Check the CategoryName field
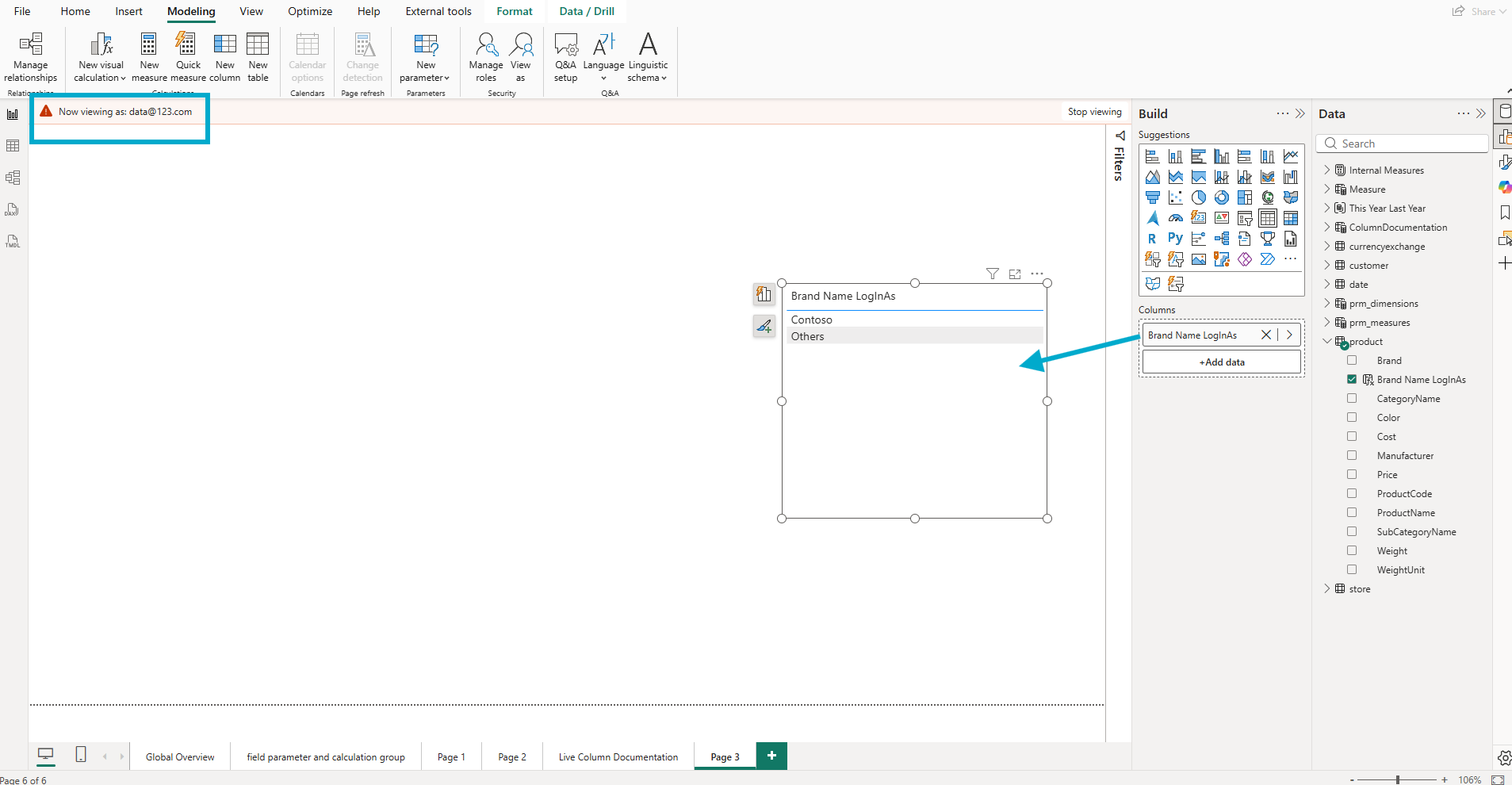The width and height of the screenshot is (1512, 785). [x=1352, y=399]
